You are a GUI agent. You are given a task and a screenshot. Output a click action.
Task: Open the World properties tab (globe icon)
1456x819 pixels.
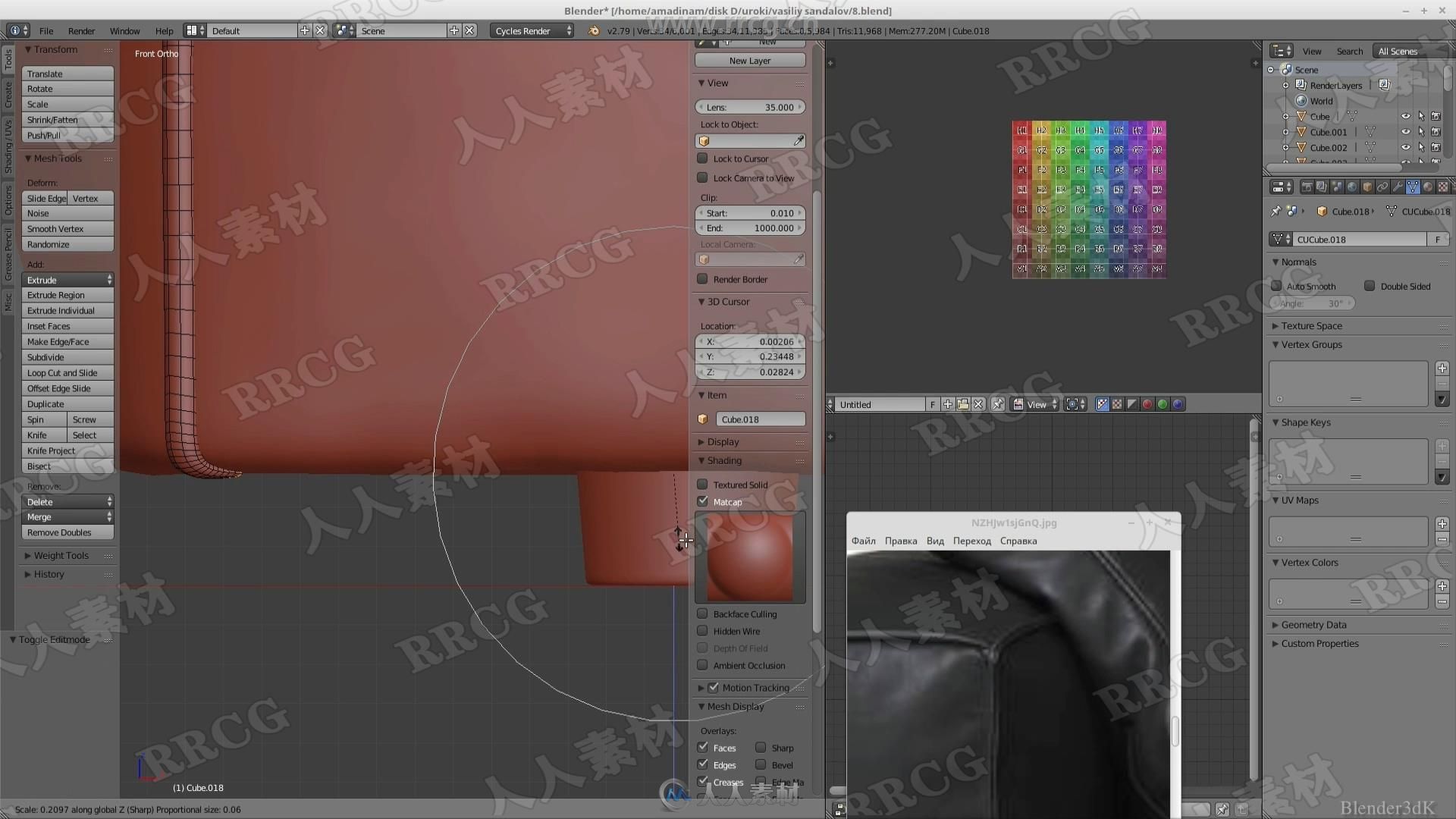1352,187
